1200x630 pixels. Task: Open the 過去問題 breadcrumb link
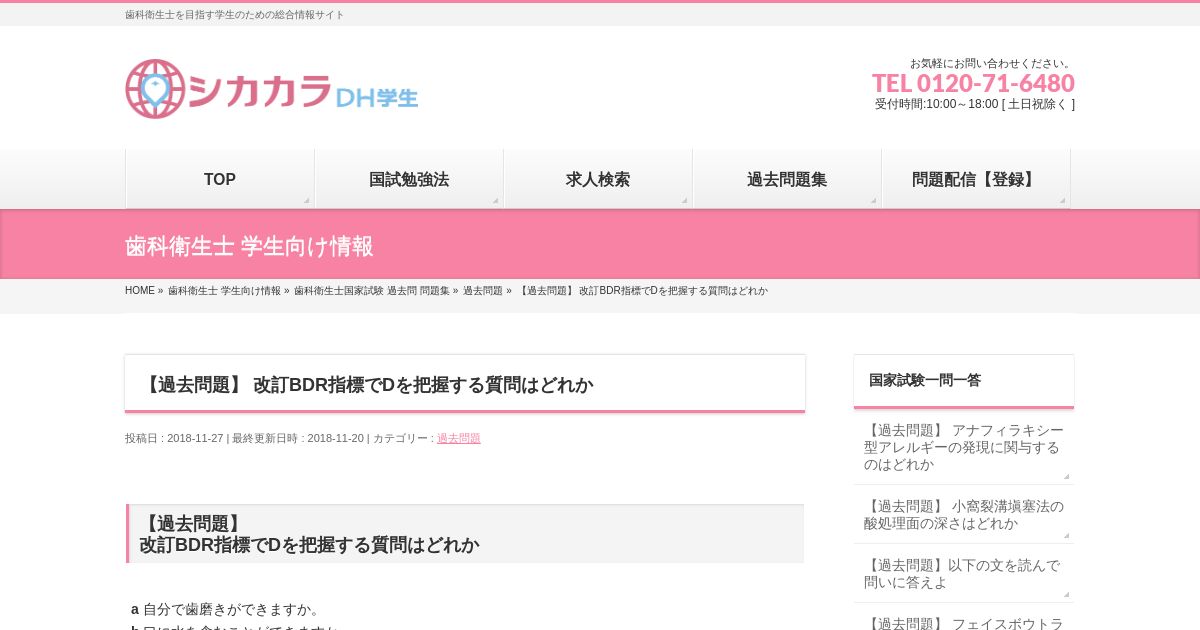483,291
